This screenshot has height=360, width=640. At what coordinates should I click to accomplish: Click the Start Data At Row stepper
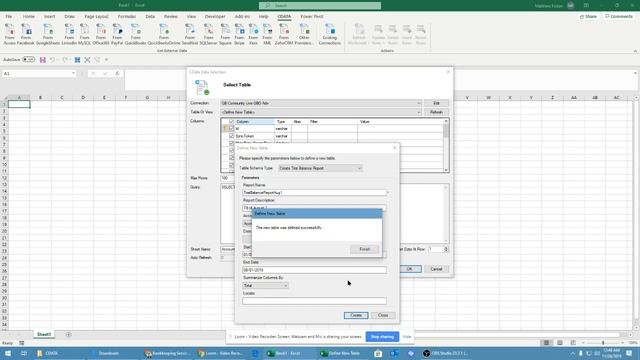(446, 249)
